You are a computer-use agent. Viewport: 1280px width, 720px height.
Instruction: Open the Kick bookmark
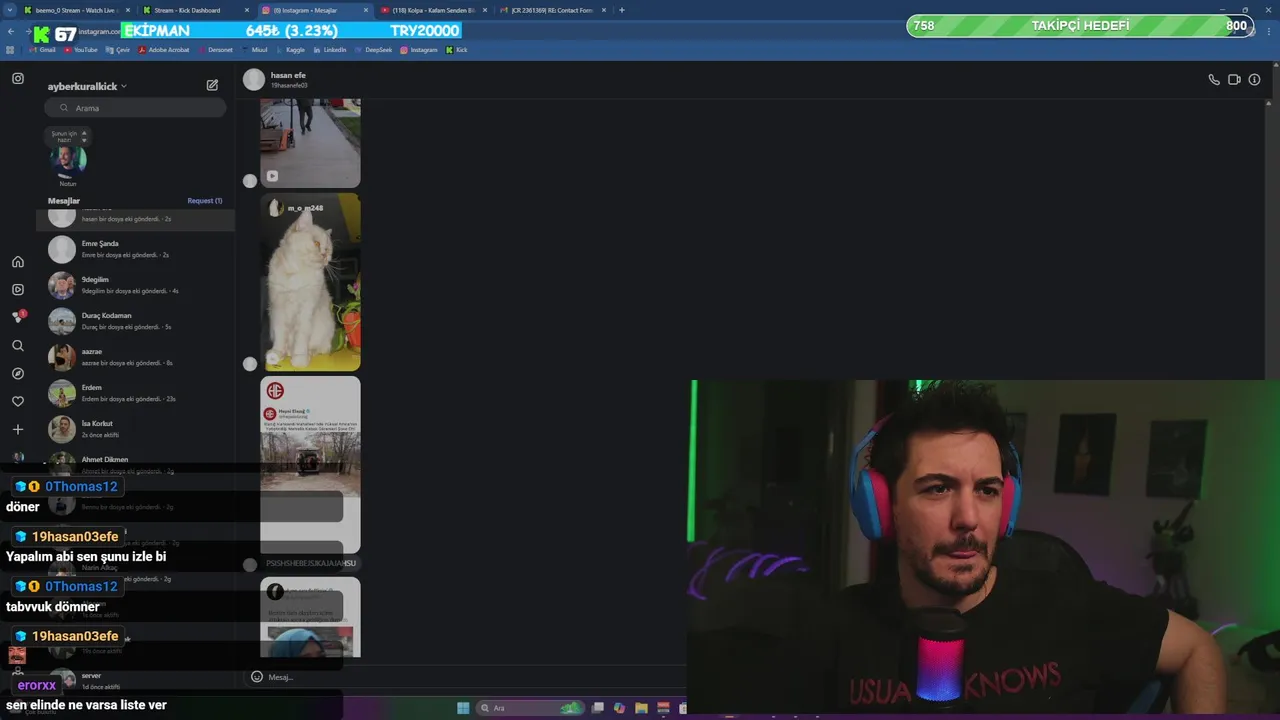tap(457, 50)
